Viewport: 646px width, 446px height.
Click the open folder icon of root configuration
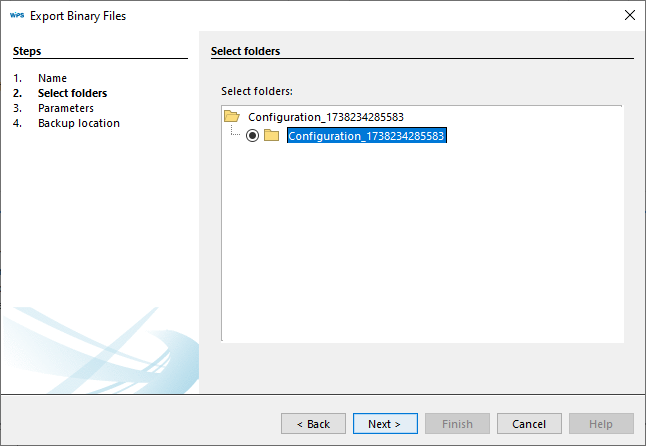click(232, 117)
